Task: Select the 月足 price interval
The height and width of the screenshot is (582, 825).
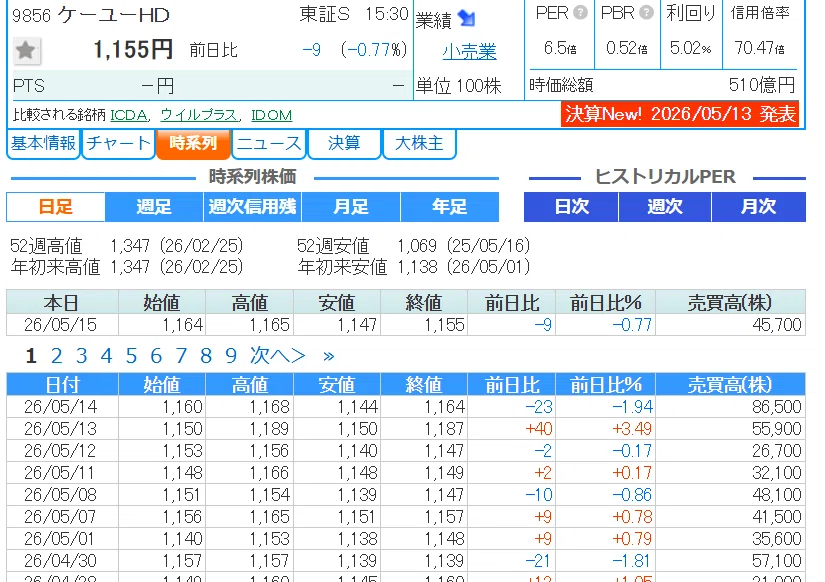Action: point(351,207)
